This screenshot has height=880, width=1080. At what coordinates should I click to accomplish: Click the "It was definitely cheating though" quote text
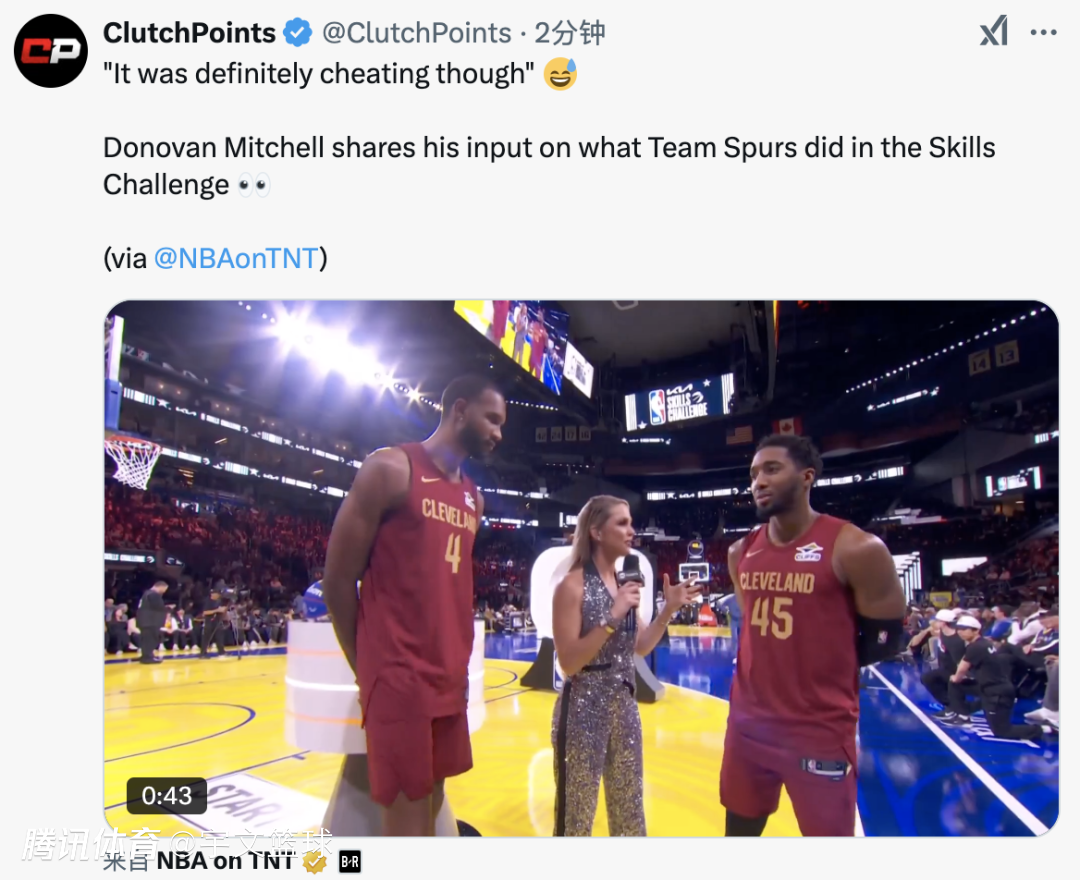click(318, 74)
